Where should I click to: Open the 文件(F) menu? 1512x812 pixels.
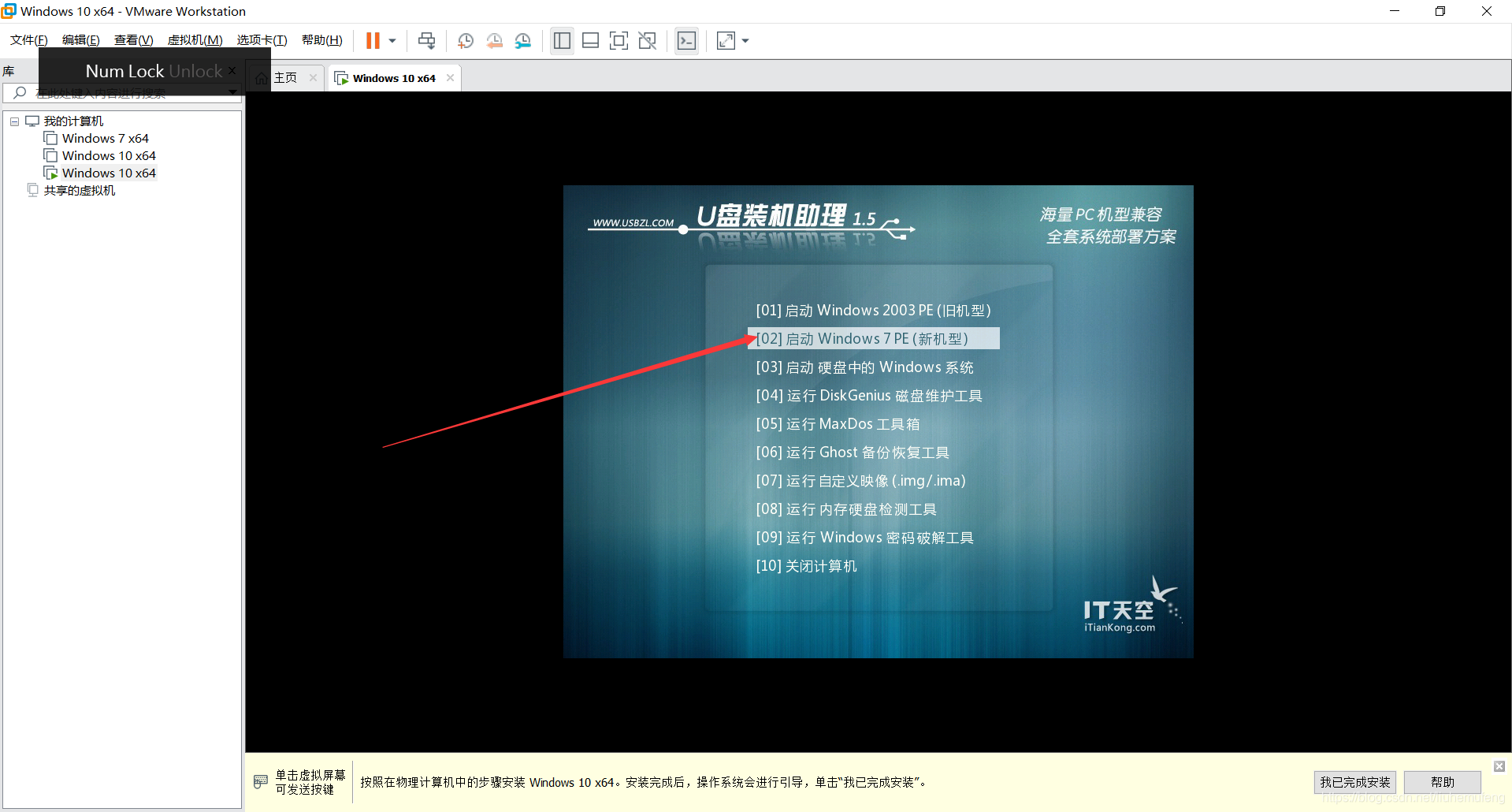click(x=28, y=40)
